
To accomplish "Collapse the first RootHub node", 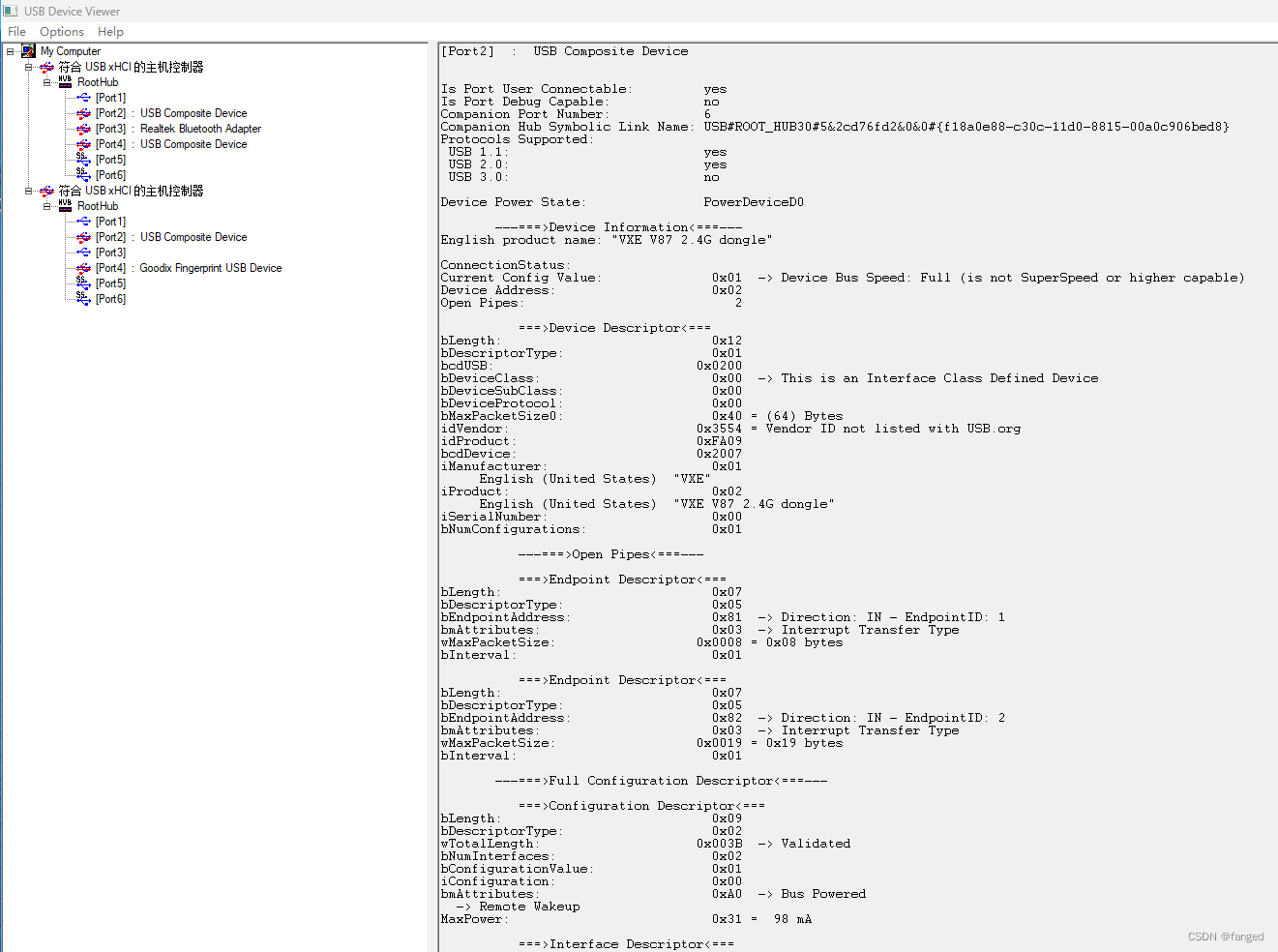I will (47, 82).
